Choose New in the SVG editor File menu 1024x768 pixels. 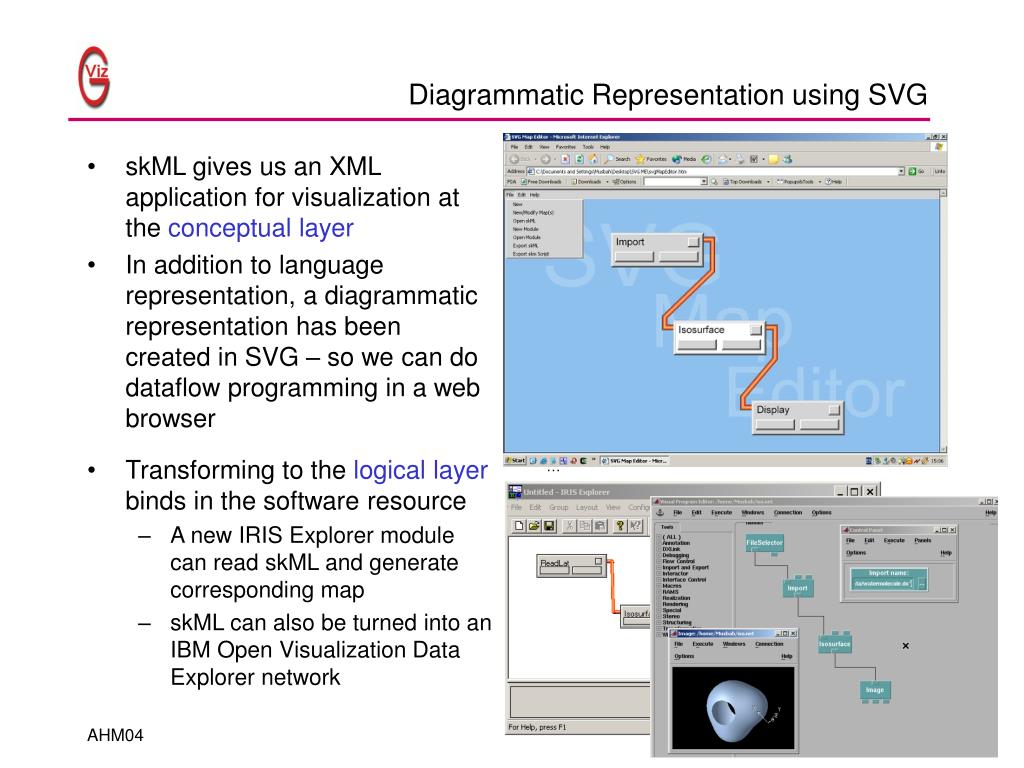pos(518,204)
